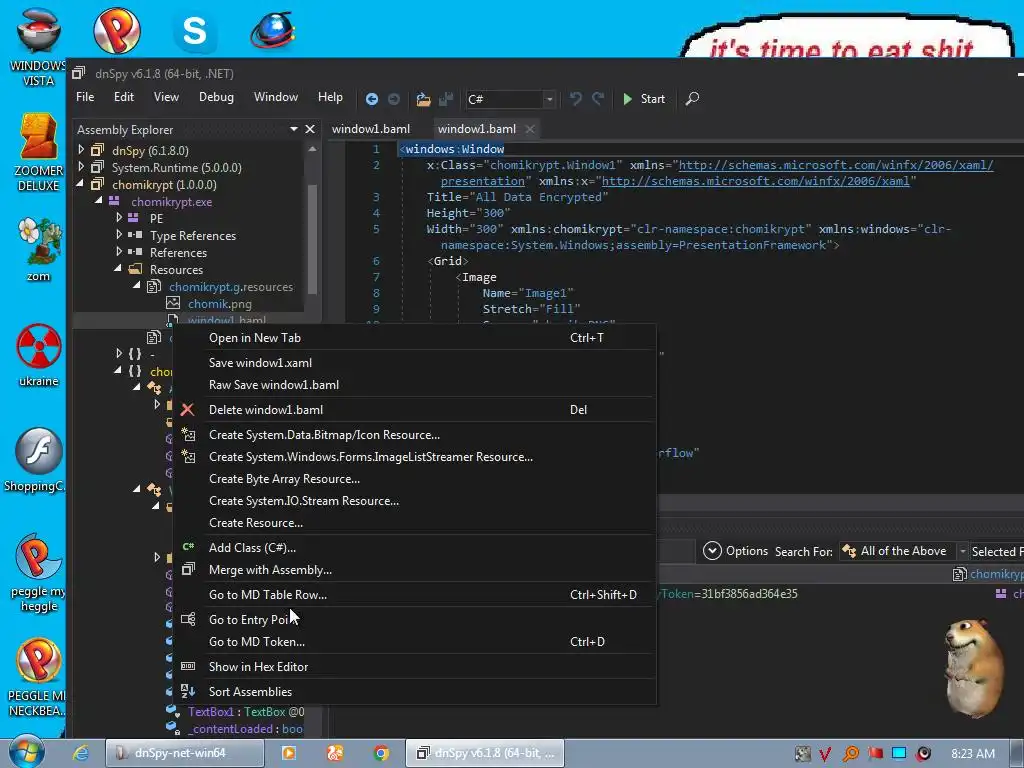The image size is (1024, 768).
Task: Click the Save All toolbar icon
Action: [x=446, y=99]
